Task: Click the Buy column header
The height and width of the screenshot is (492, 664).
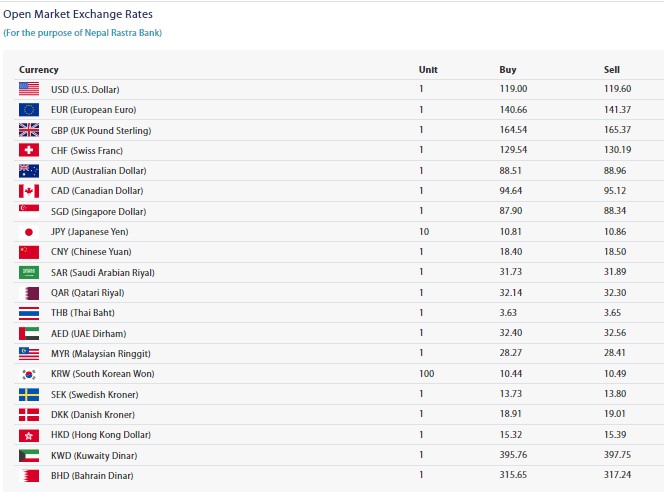Action: coord(508,70)
